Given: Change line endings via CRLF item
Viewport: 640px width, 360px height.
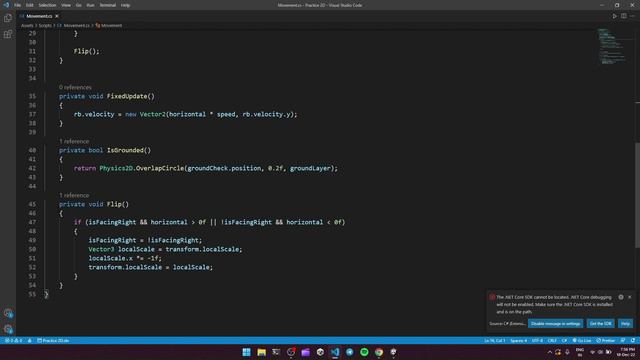Looking at the screenshot, I should (x=552, y=340).
